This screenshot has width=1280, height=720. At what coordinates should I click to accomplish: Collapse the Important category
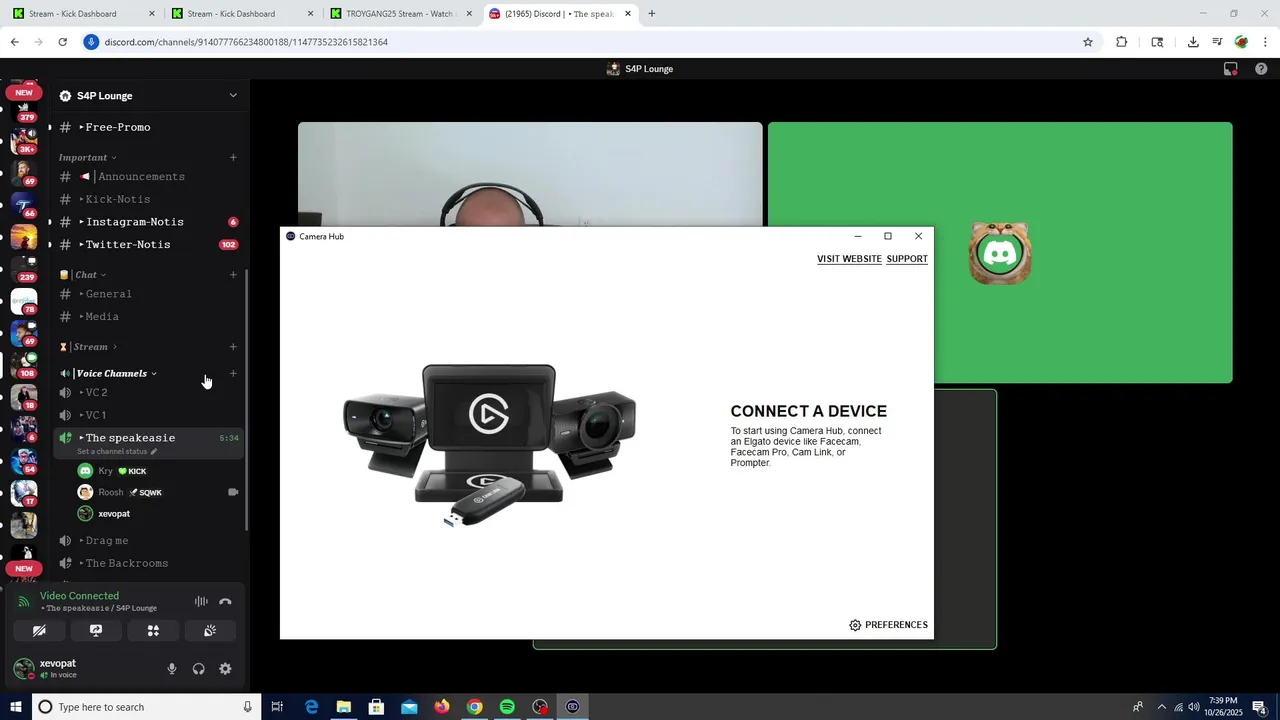(x=88, y=157)
